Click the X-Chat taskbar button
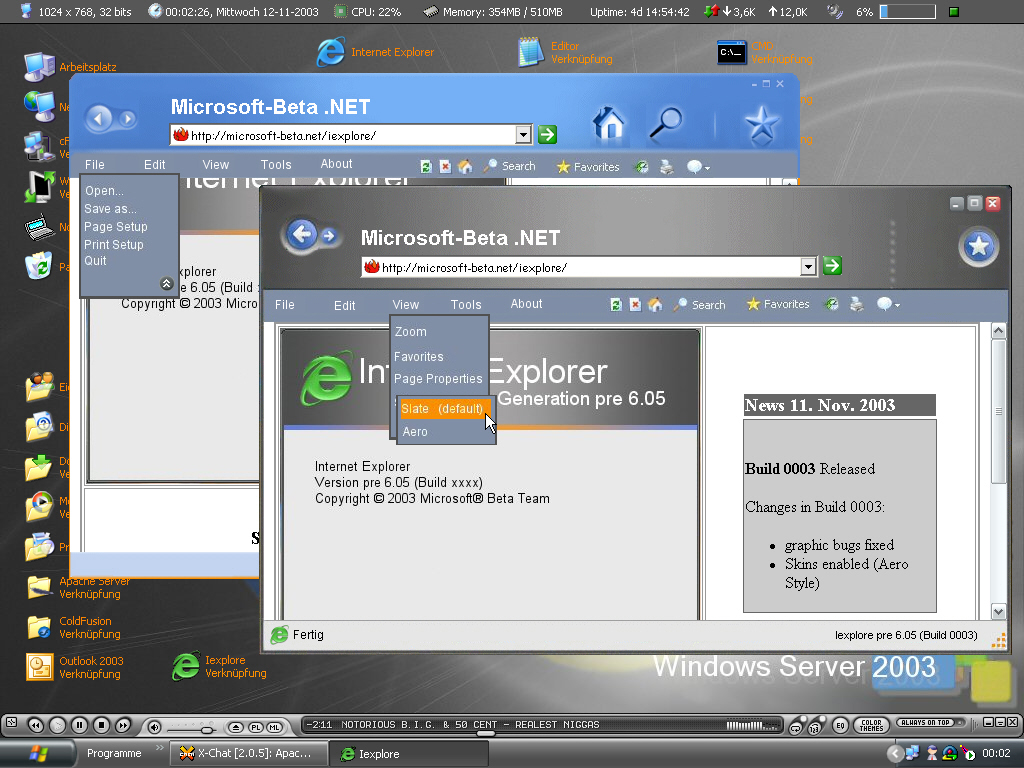This screenshot has width=1024, height=768. click(250, 753)
